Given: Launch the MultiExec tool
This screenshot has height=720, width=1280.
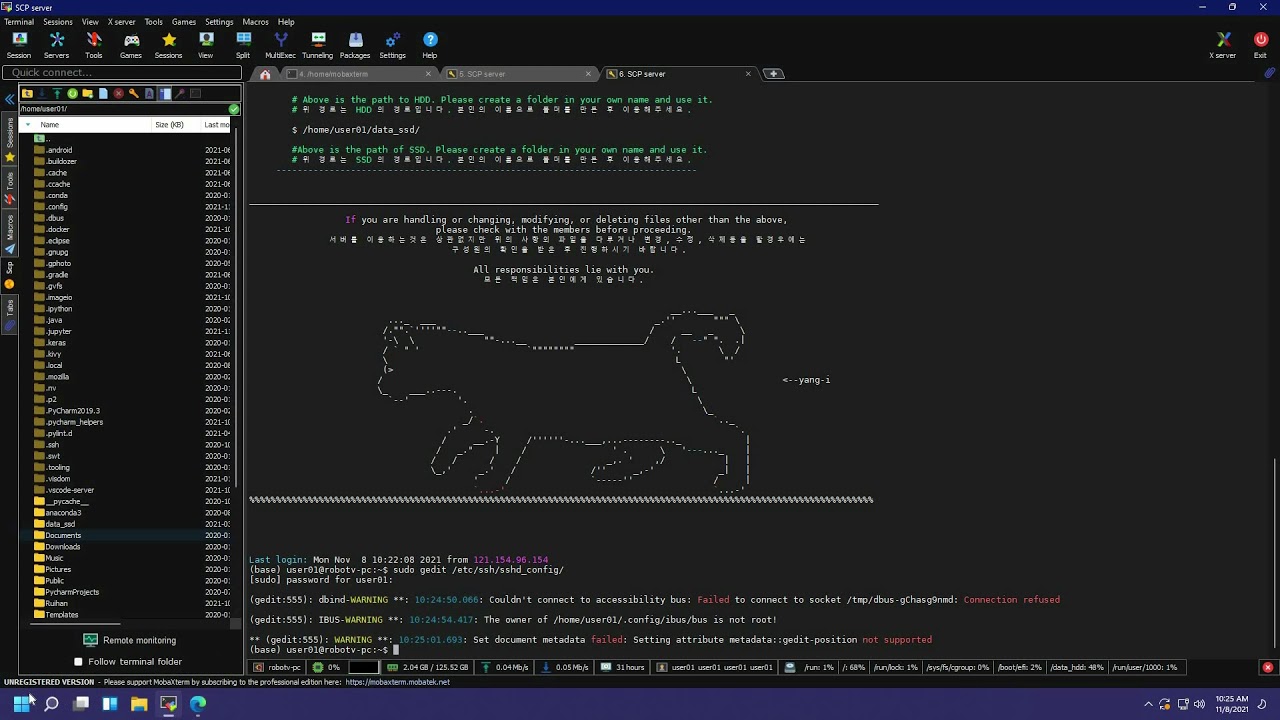Looking at the screenshot, I should [281, 45].
